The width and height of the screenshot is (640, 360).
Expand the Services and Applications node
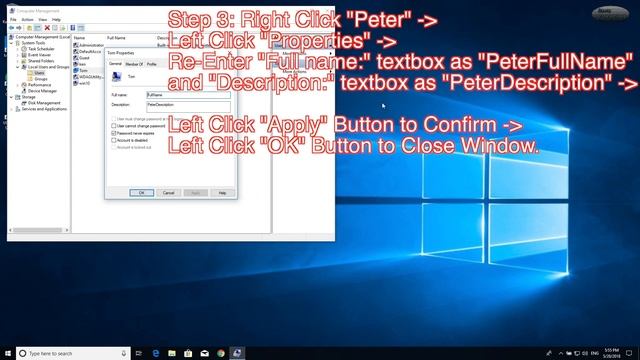point(11,109)
